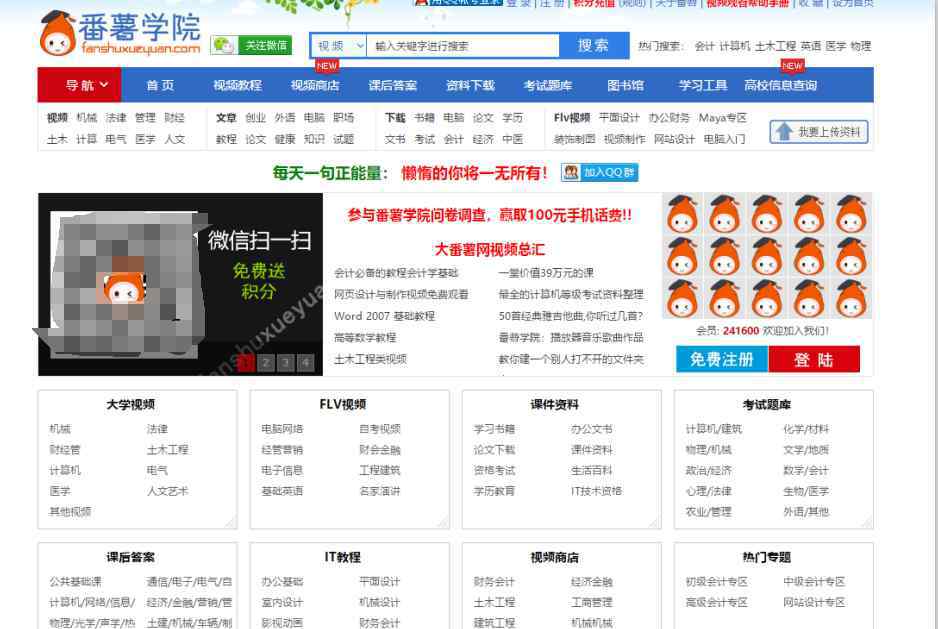Click 学习书籍 in the 课件资料 card
Screen dimensions: 938x629
(494, 429)
